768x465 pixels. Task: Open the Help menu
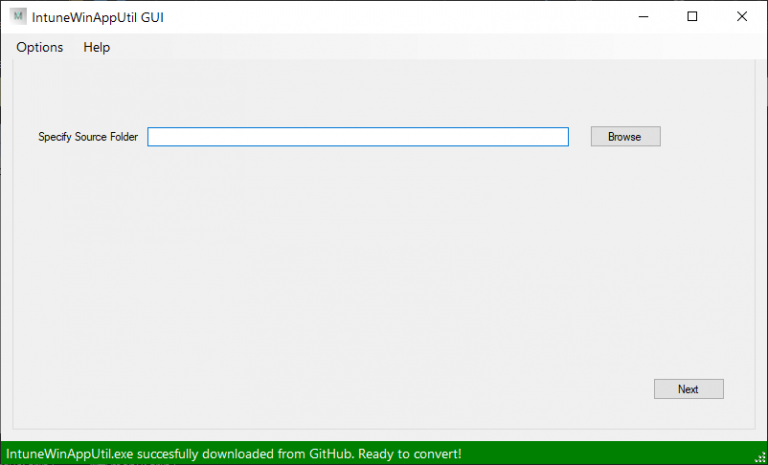[97, 47]
